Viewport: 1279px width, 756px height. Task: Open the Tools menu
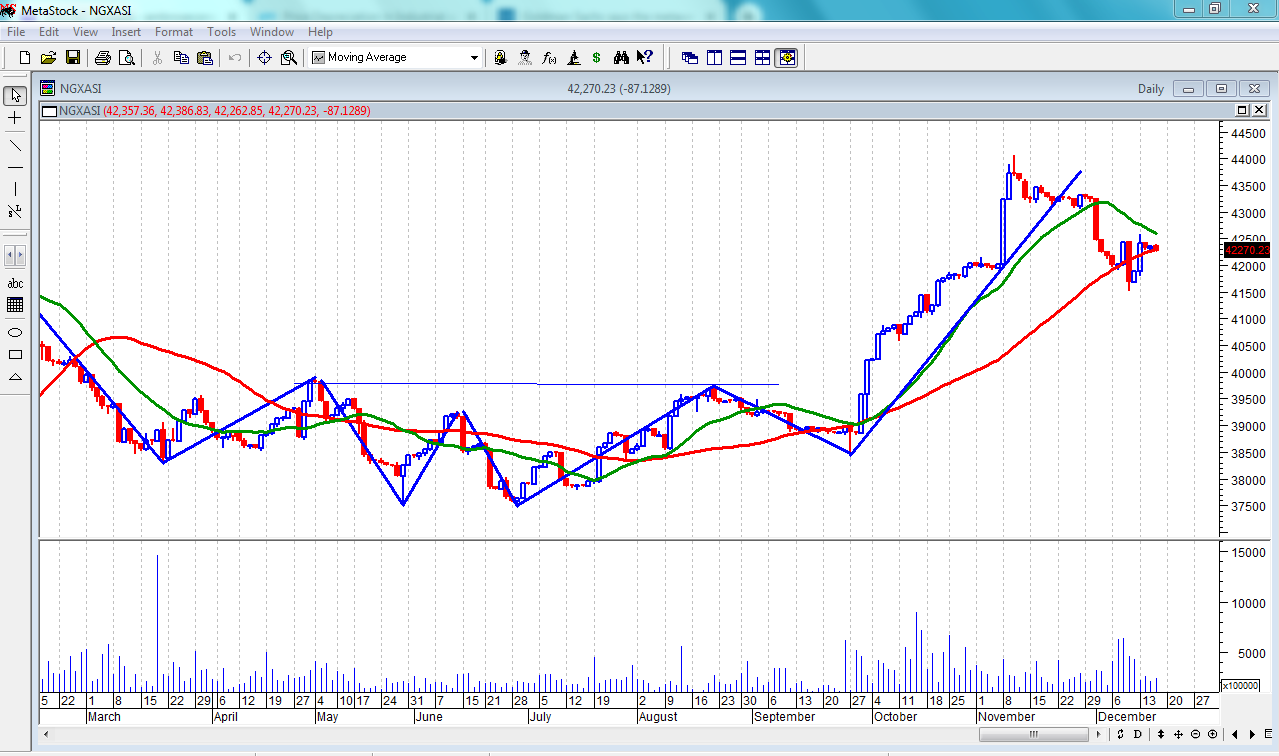221,32
